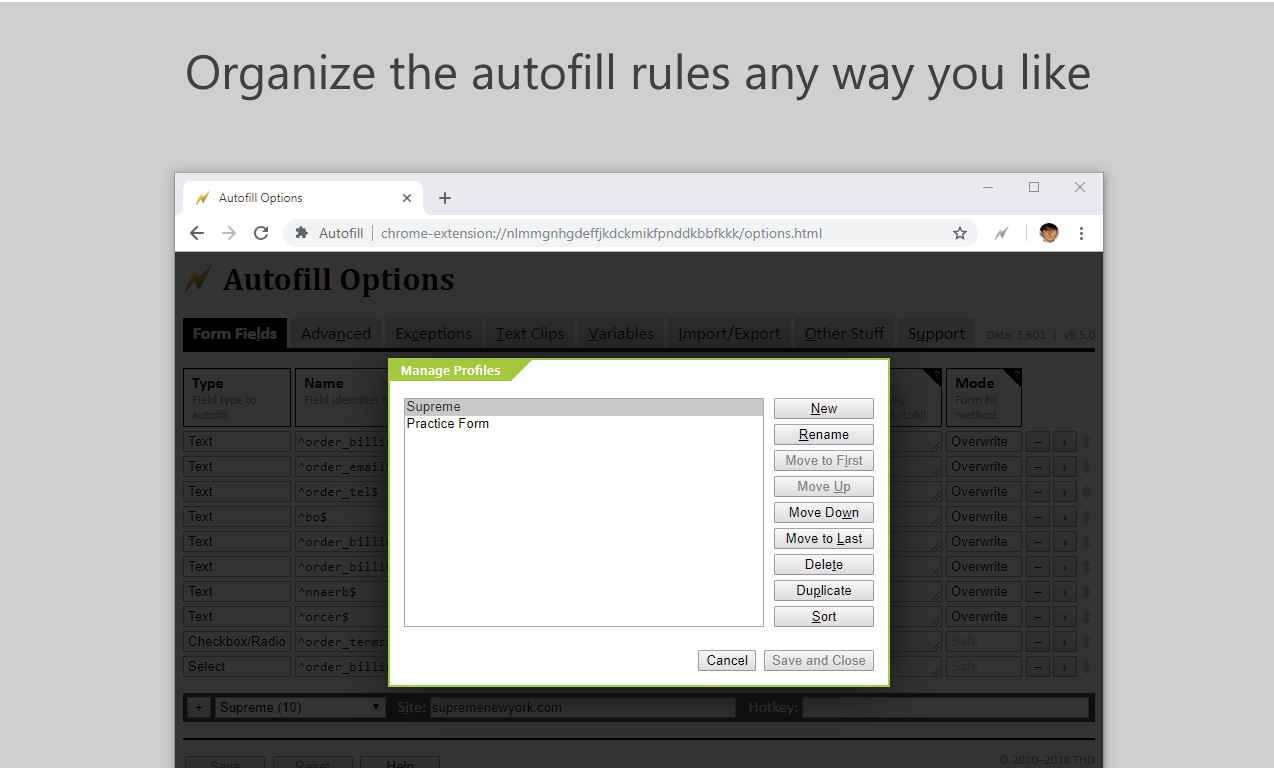Screen dimensions: 1274x768
Task: Open the Checkbox/Radio type dropdown
Action: point(238,642)
